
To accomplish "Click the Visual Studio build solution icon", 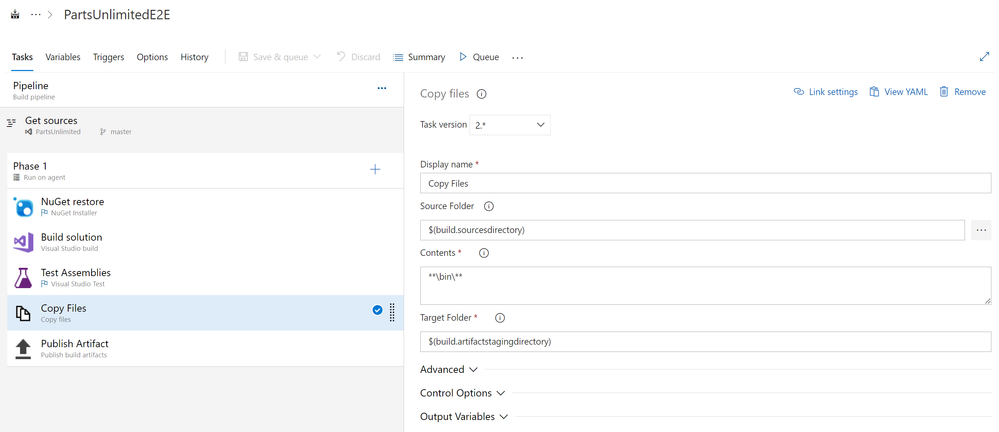I will click(x=23, y=243).
